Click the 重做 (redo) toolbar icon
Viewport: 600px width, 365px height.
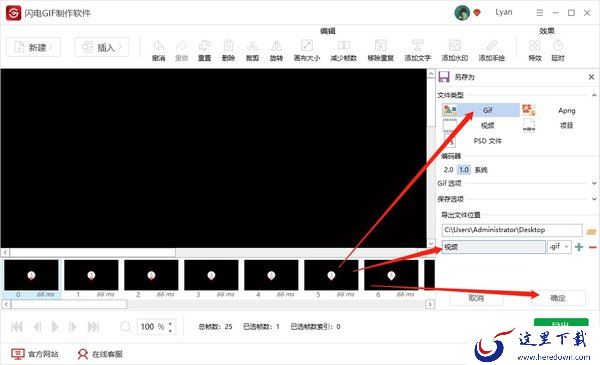(x=181, y=46)
